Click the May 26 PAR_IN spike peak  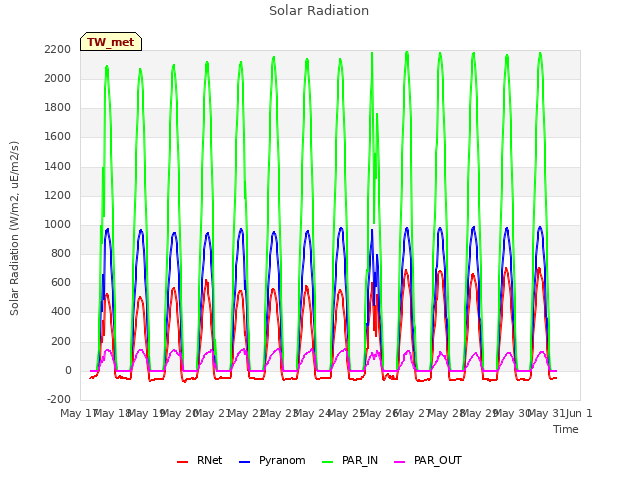(x=372, y=53)
